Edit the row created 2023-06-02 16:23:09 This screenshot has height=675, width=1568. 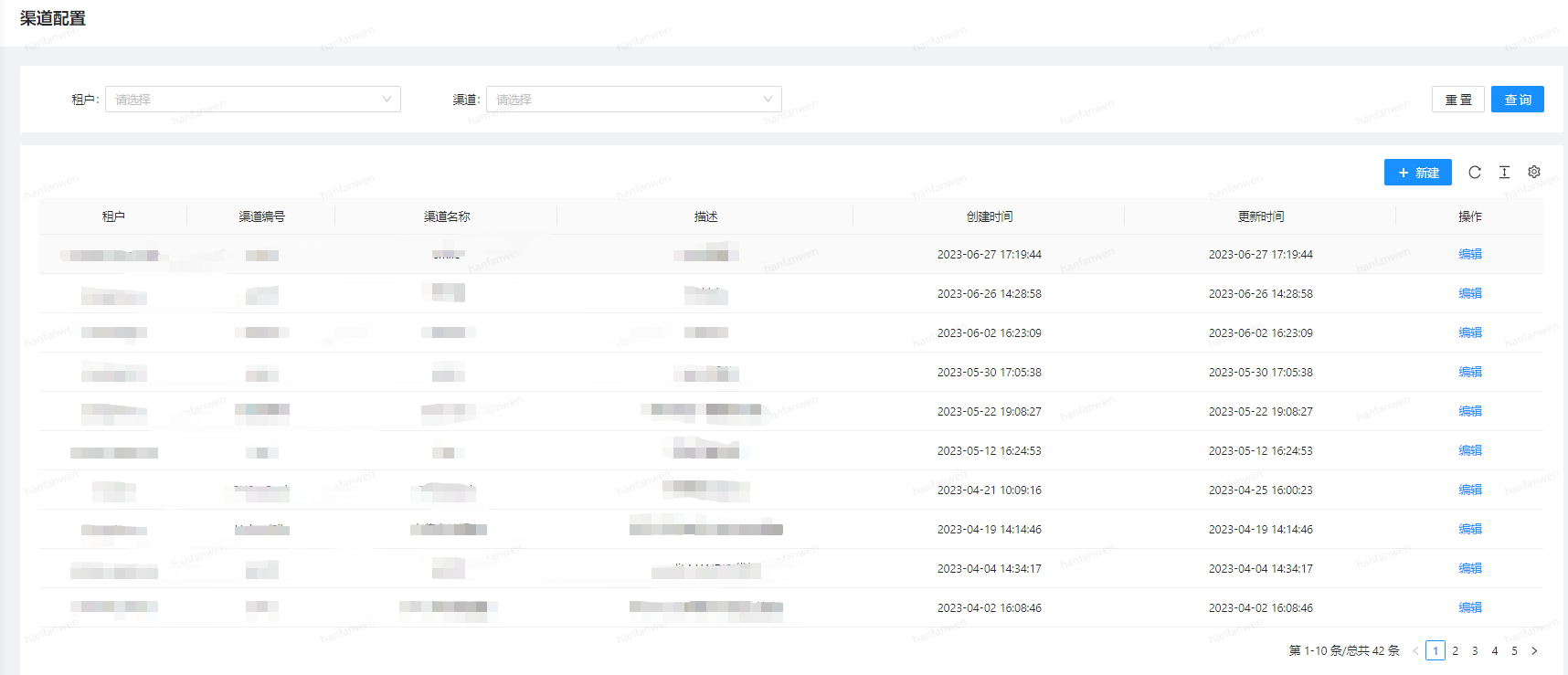[1470, 332]
